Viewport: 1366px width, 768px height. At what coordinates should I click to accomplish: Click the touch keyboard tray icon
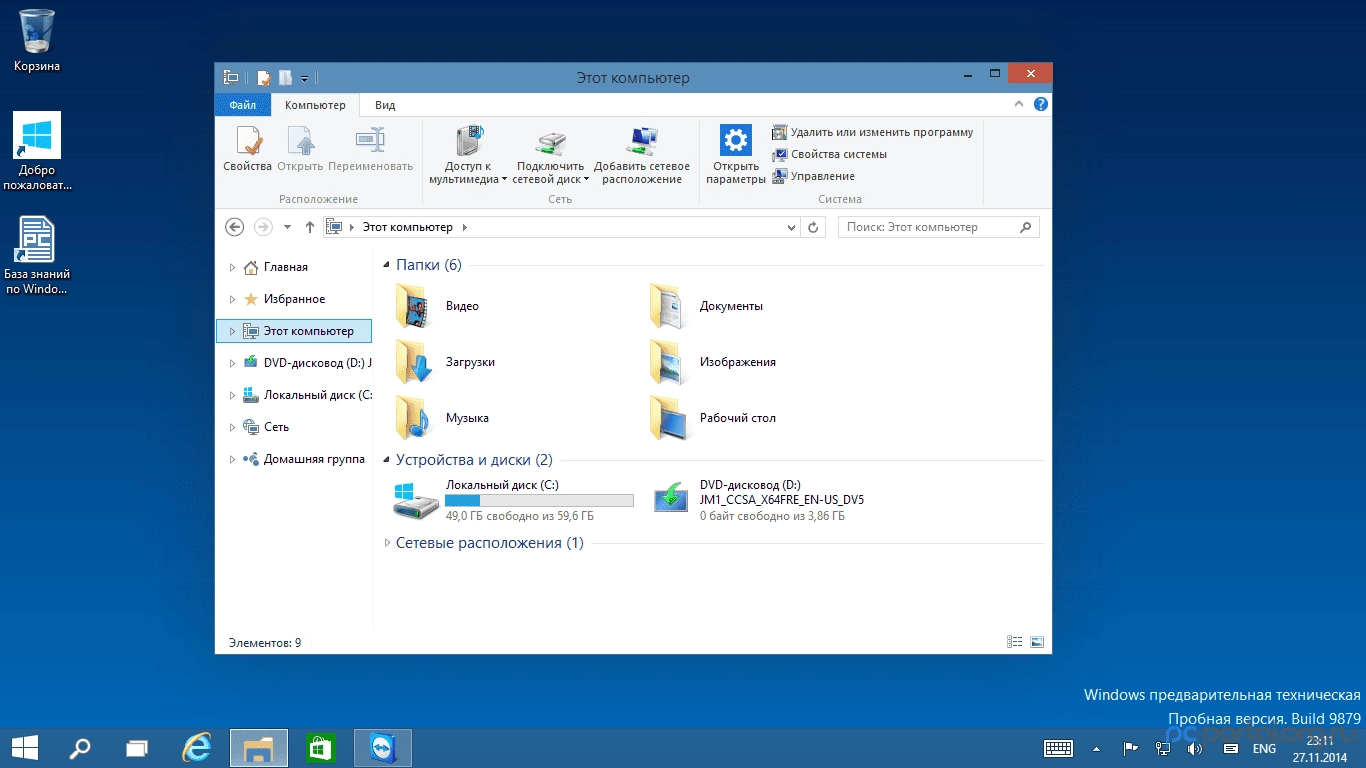[x=1058, y=748]
